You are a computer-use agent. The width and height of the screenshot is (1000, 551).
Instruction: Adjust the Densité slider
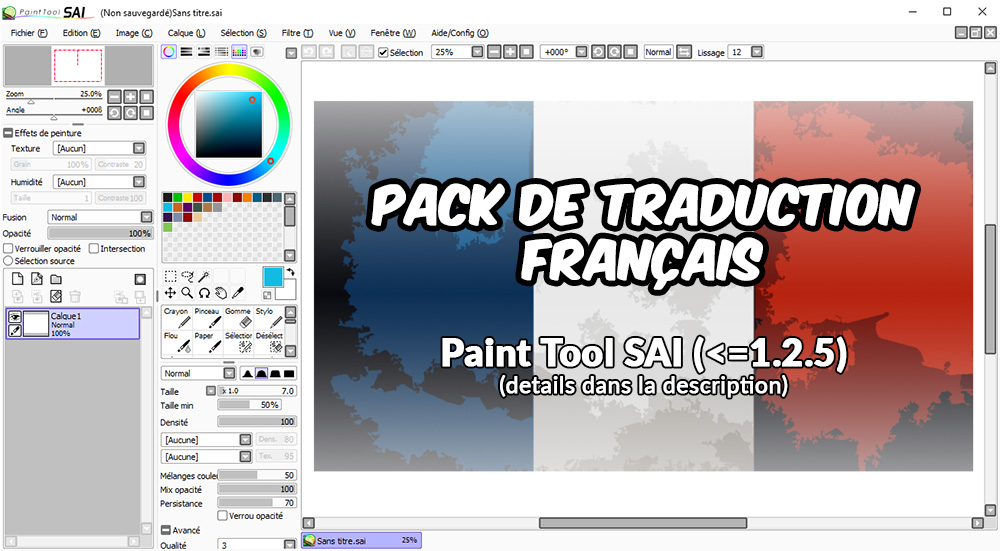pos(257,422)
